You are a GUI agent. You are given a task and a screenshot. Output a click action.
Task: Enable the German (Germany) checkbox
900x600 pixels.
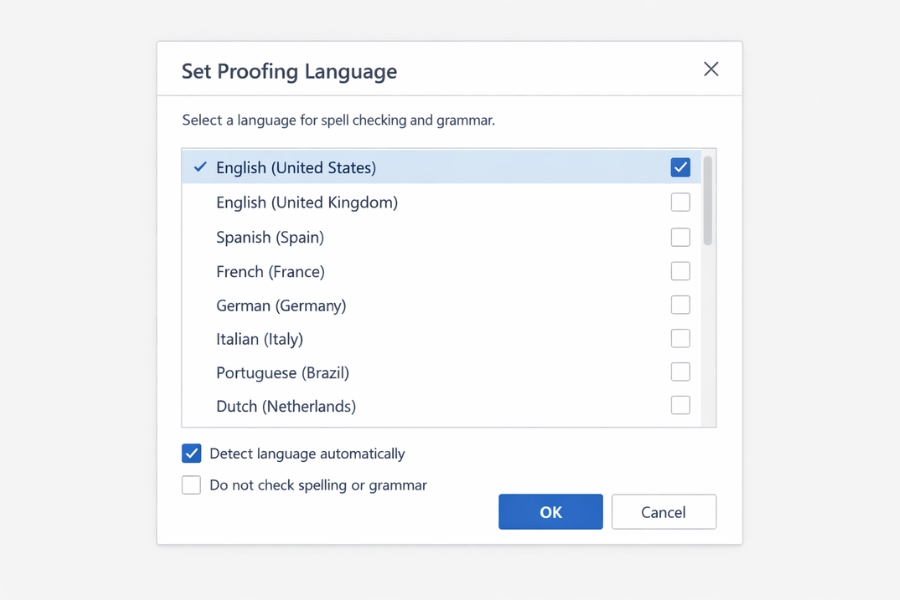(680, 305)
